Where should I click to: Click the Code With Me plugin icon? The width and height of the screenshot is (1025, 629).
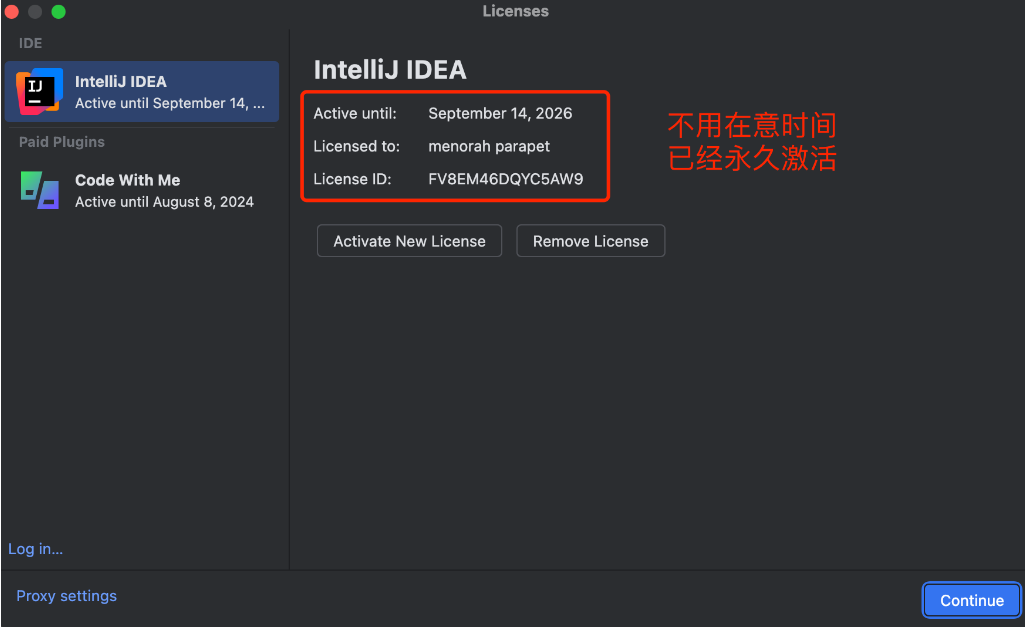point(40,190)
